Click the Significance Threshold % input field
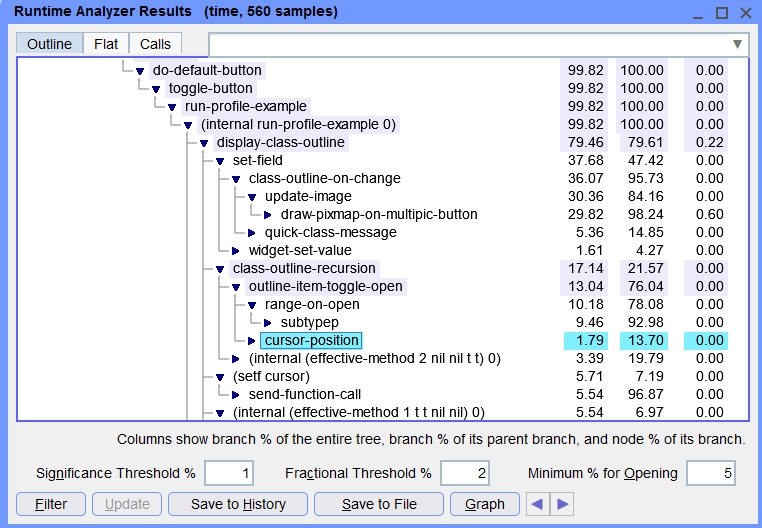 (x=229, y=473)
